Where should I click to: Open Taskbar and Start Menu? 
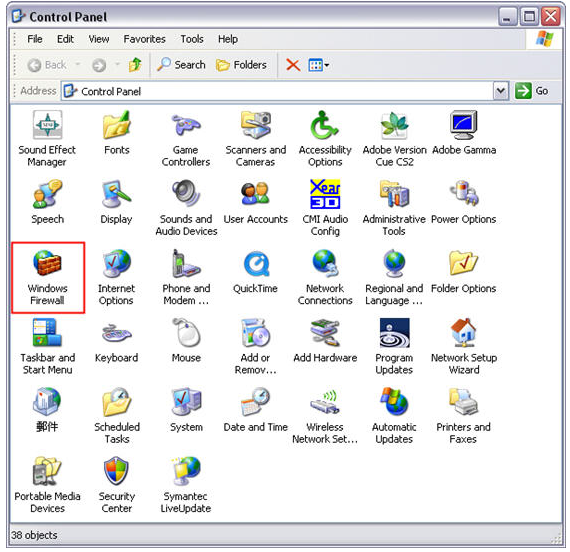47,347
